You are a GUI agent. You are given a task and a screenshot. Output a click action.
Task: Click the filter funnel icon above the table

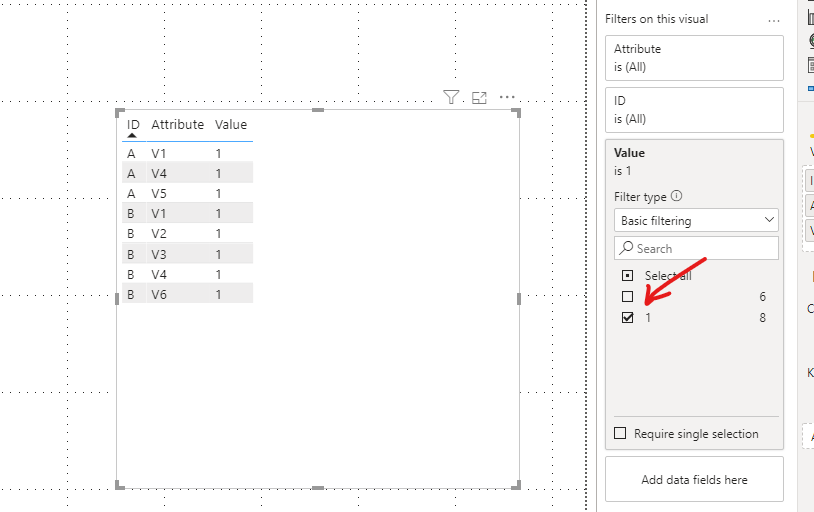pos(451,97)
